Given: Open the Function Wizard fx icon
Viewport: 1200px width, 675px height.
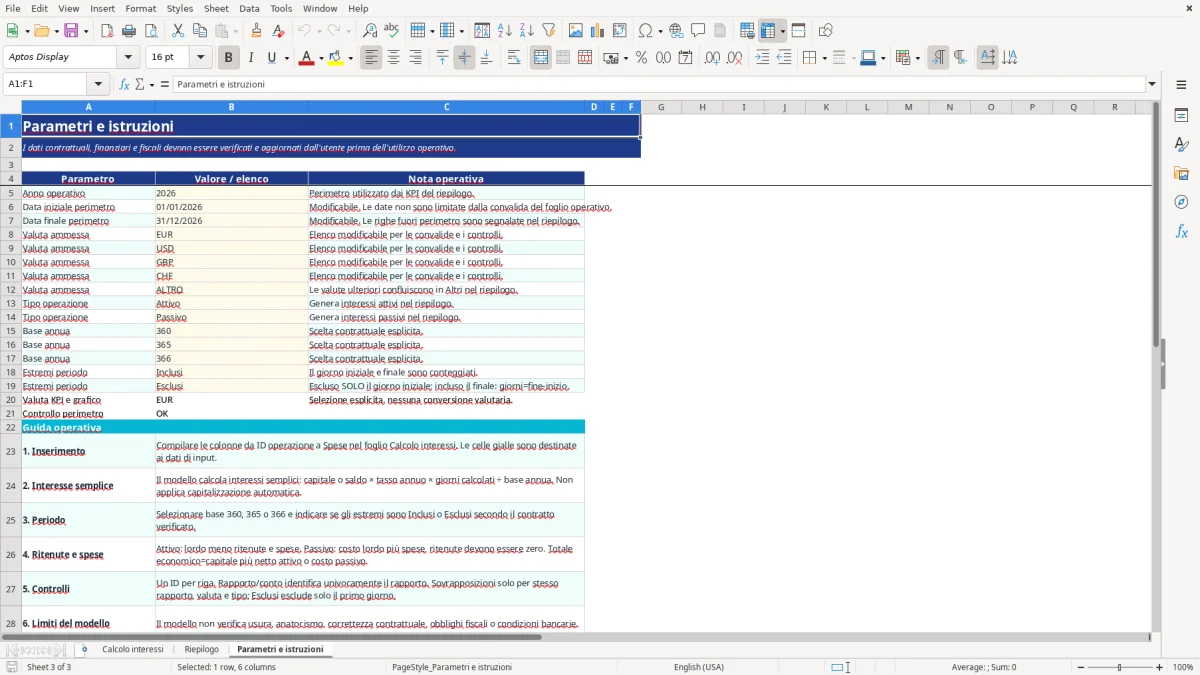Looking at the screenshot, I should click(x=124, y=84).
